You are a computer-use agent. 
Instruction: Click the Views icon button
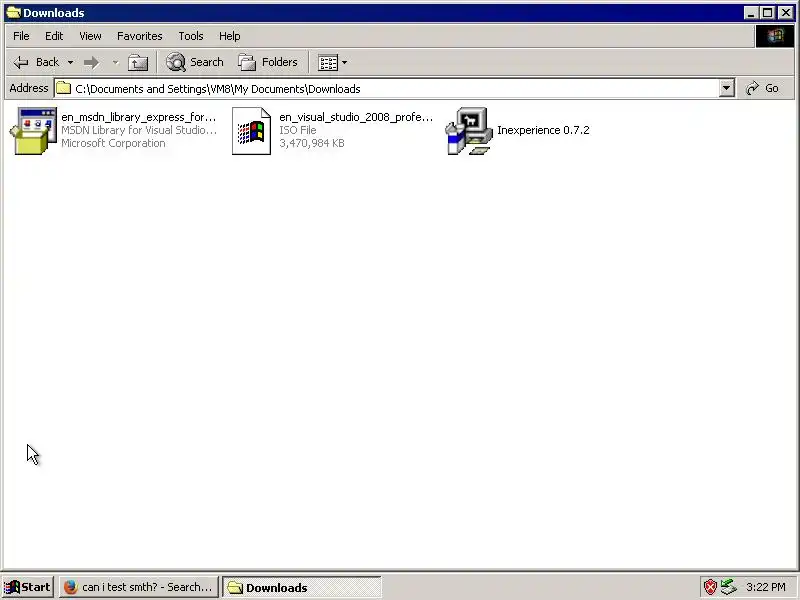click(328, 63)
